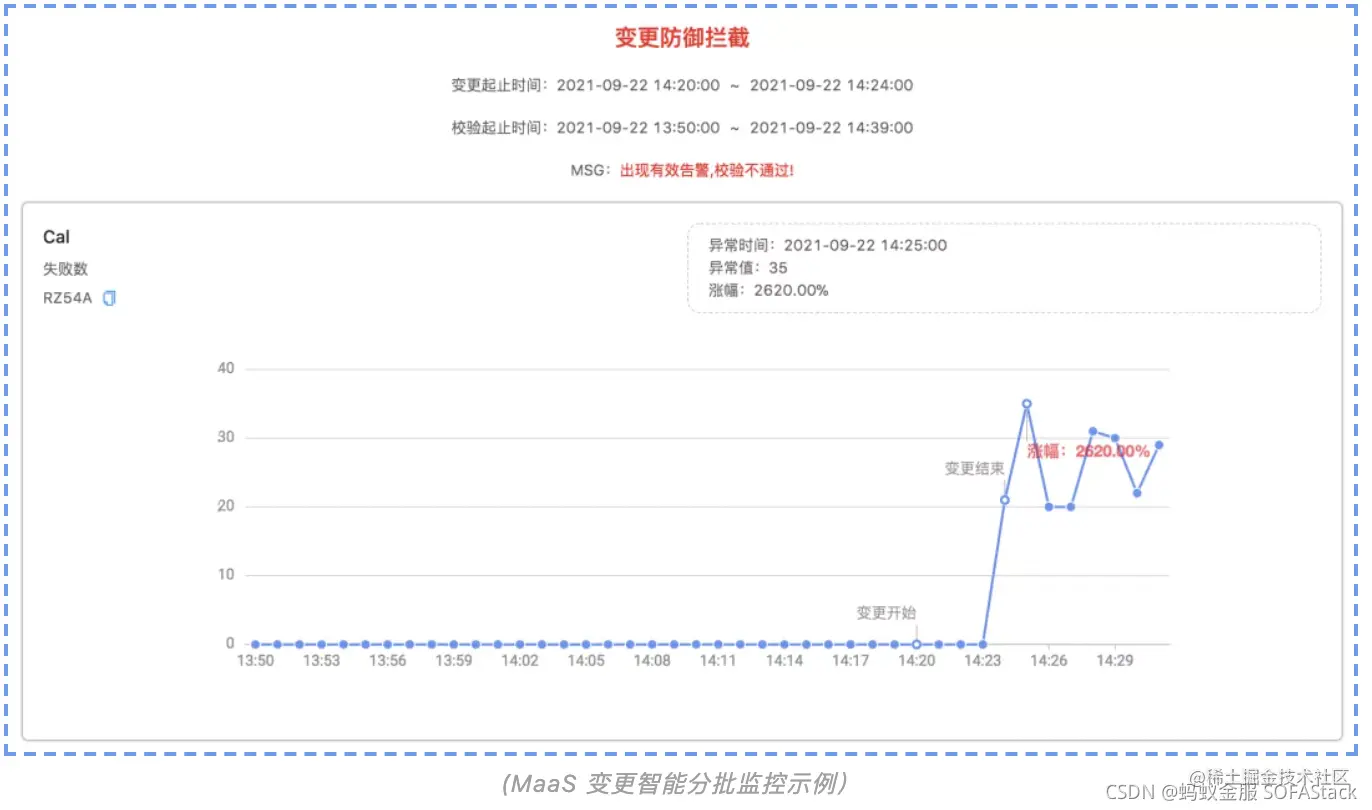This screenshot has height=810, width=1372.
Task: Click the red 涨幅 2620.00% label on chart
Action: pos(1088,451)
